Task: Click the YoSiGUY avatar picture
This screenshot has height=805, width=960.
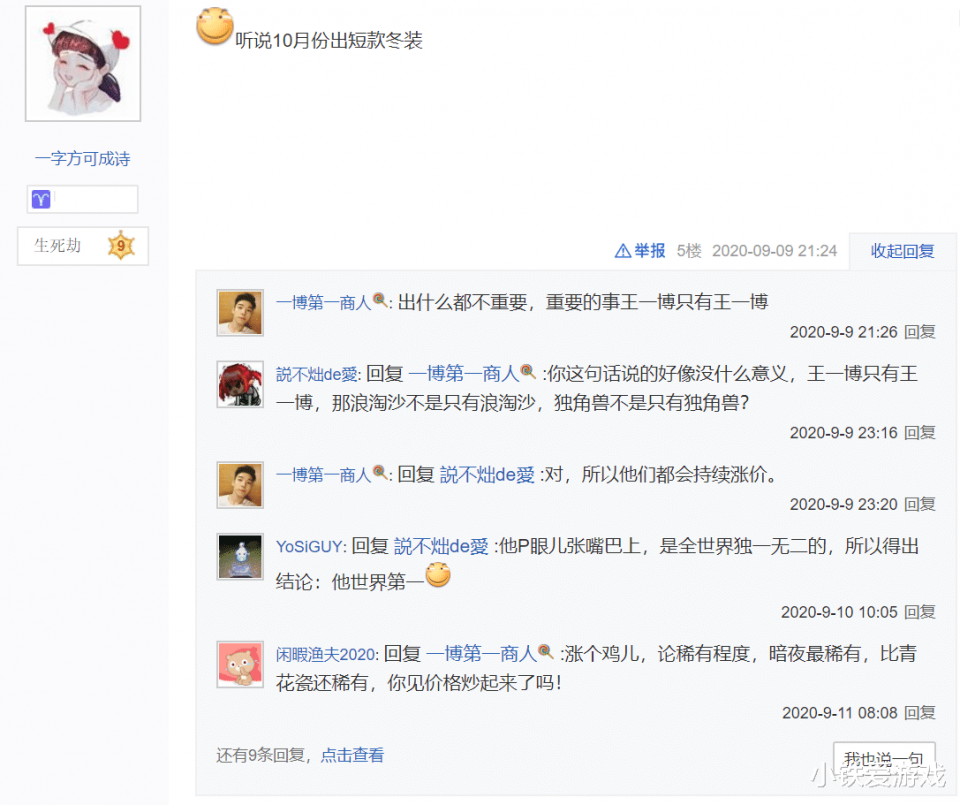Action: point(240,556)
